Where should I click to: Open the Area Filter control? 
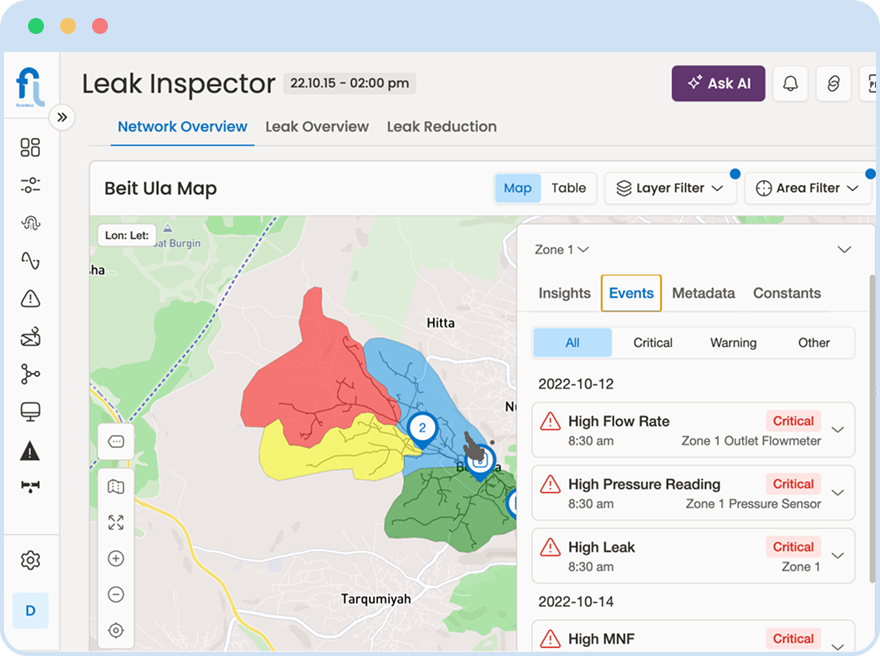[808, 188]
